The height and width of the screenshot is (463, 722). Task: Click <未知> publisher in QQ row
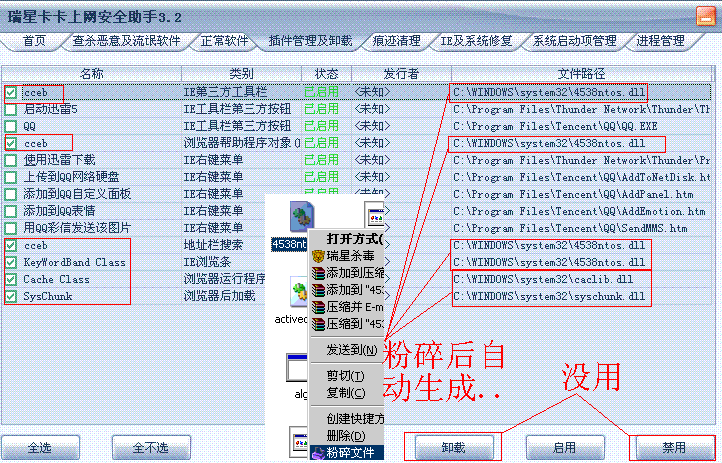372,126
